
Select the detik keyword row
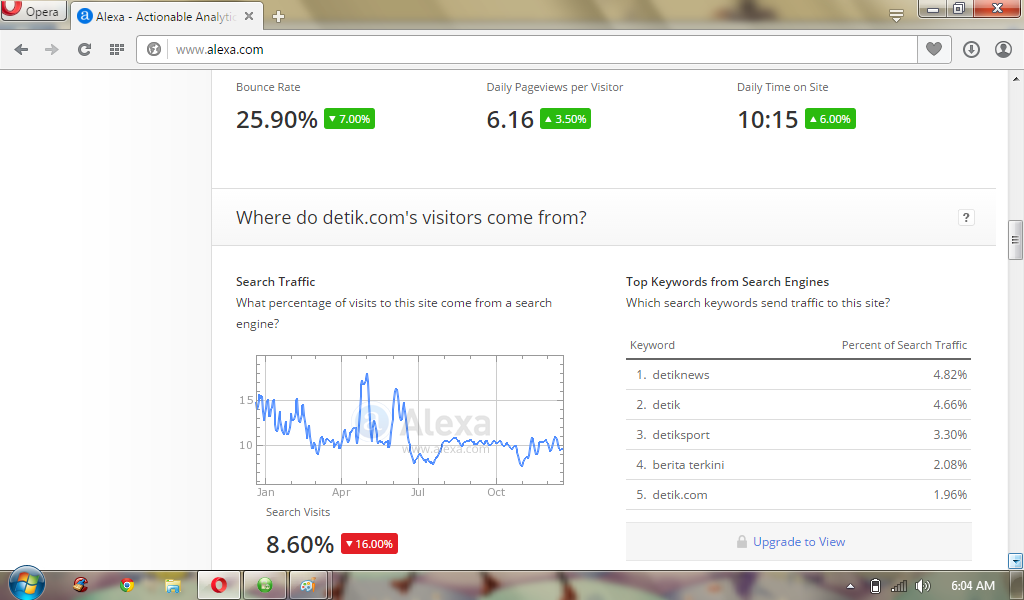click(x=798, y=405)
